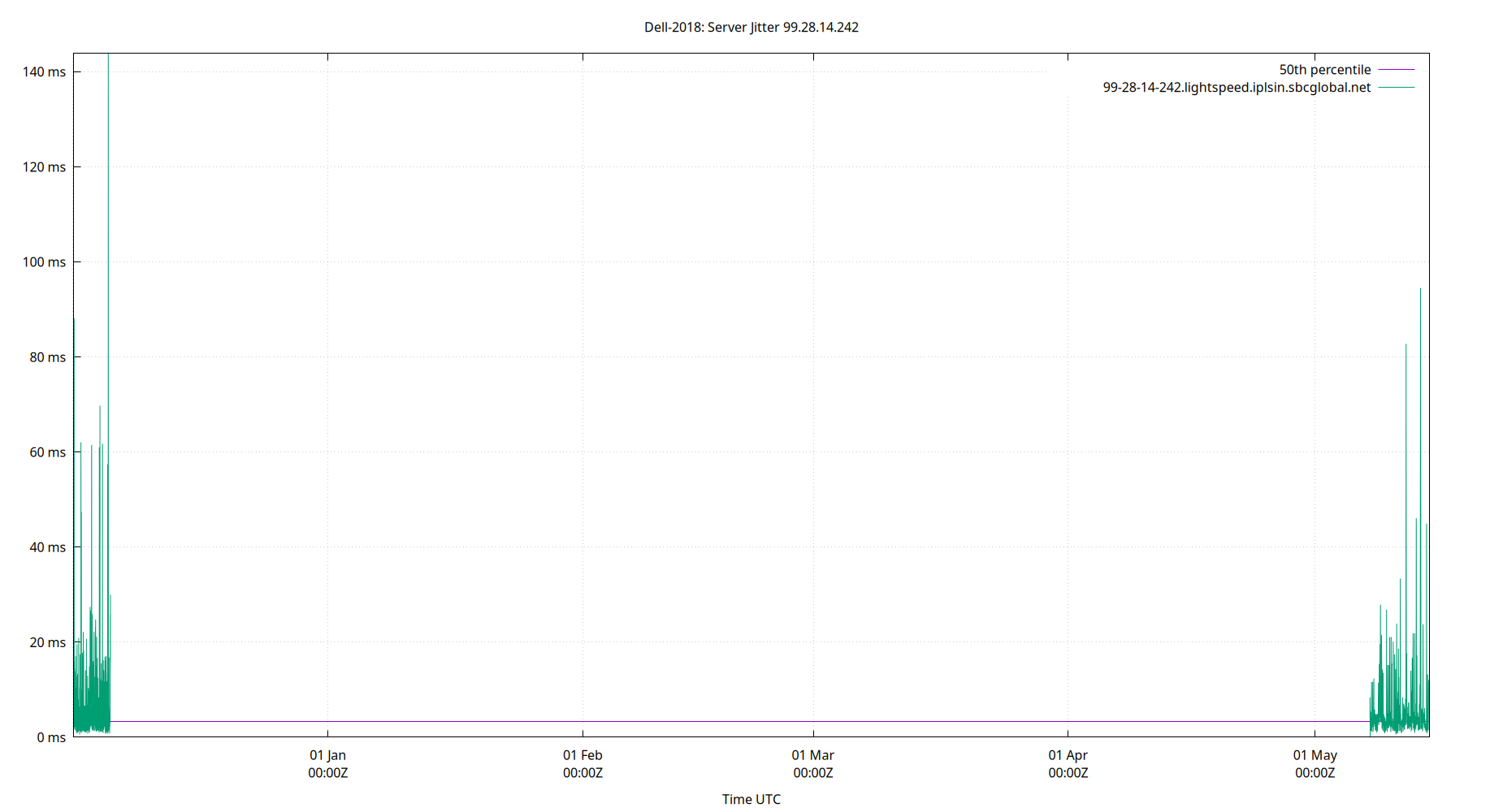Click the sbcglobal.net hostname legend entry
This screenshot has height=812, width=1503.
click(x=1236, y=88)
